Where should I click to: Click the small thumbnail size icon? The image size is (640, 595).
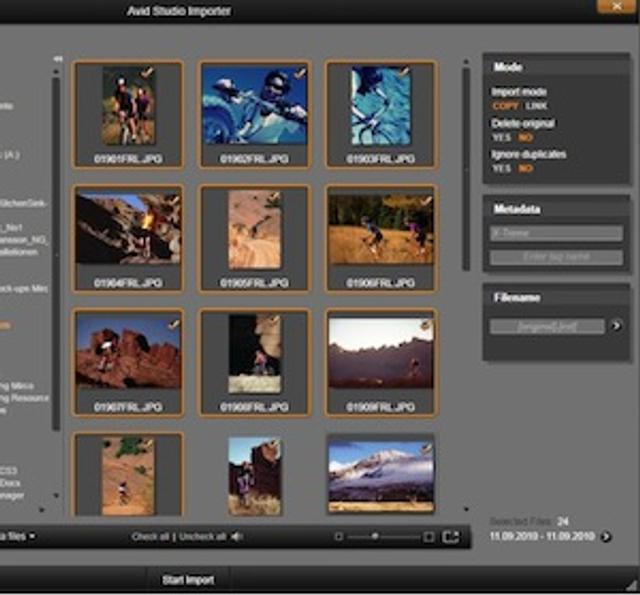(x=338, y=536)
